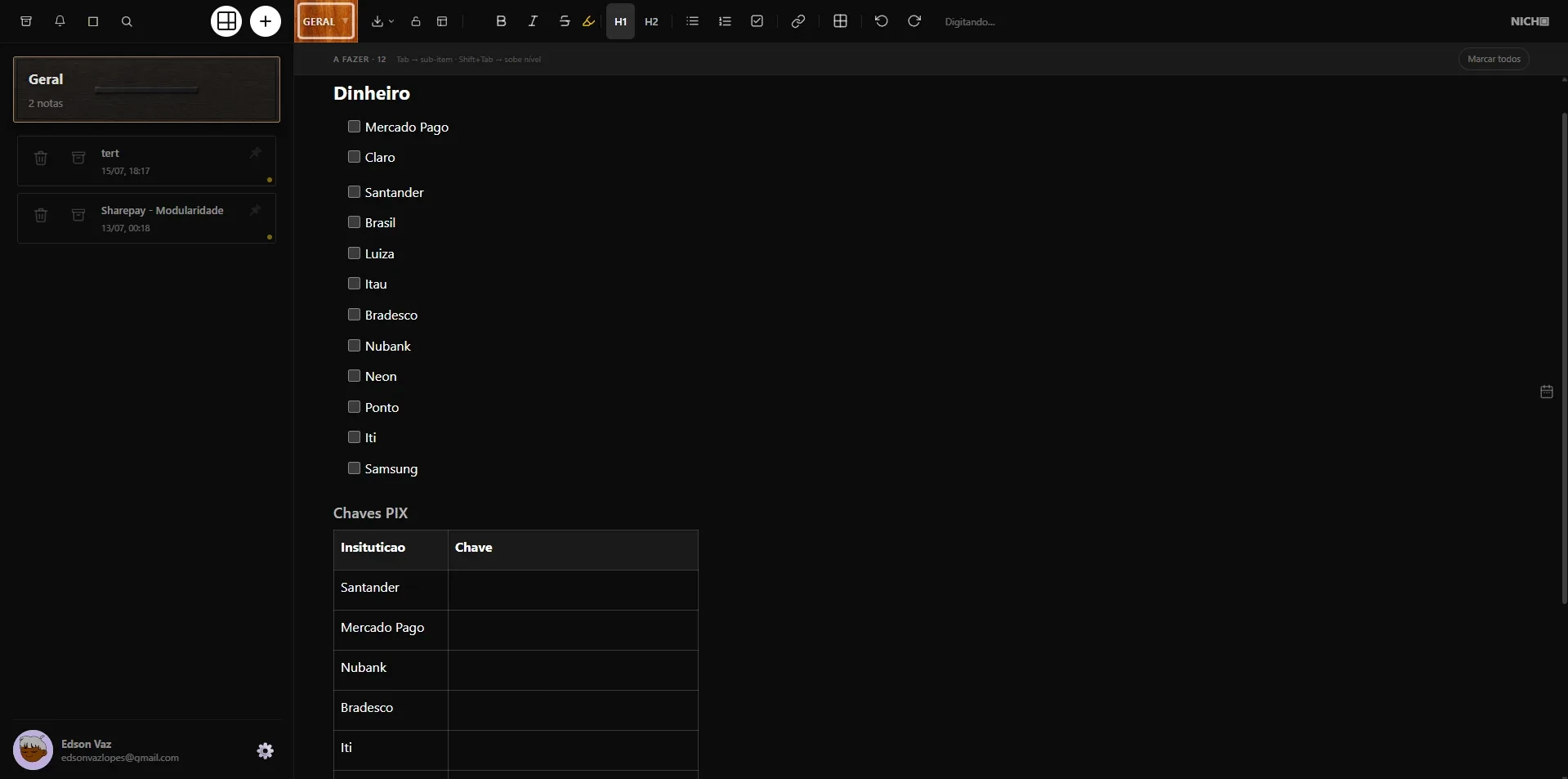Open the tert note
Viewport: 1568px width, 779px height.
146,161
